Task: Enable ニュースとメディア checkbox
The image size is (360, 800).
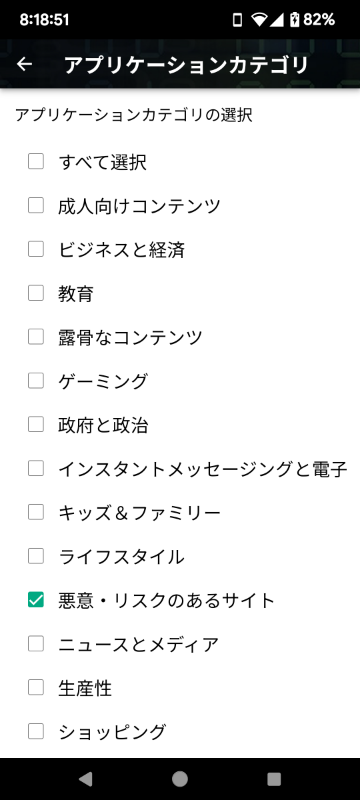Action: coord(36,644)
